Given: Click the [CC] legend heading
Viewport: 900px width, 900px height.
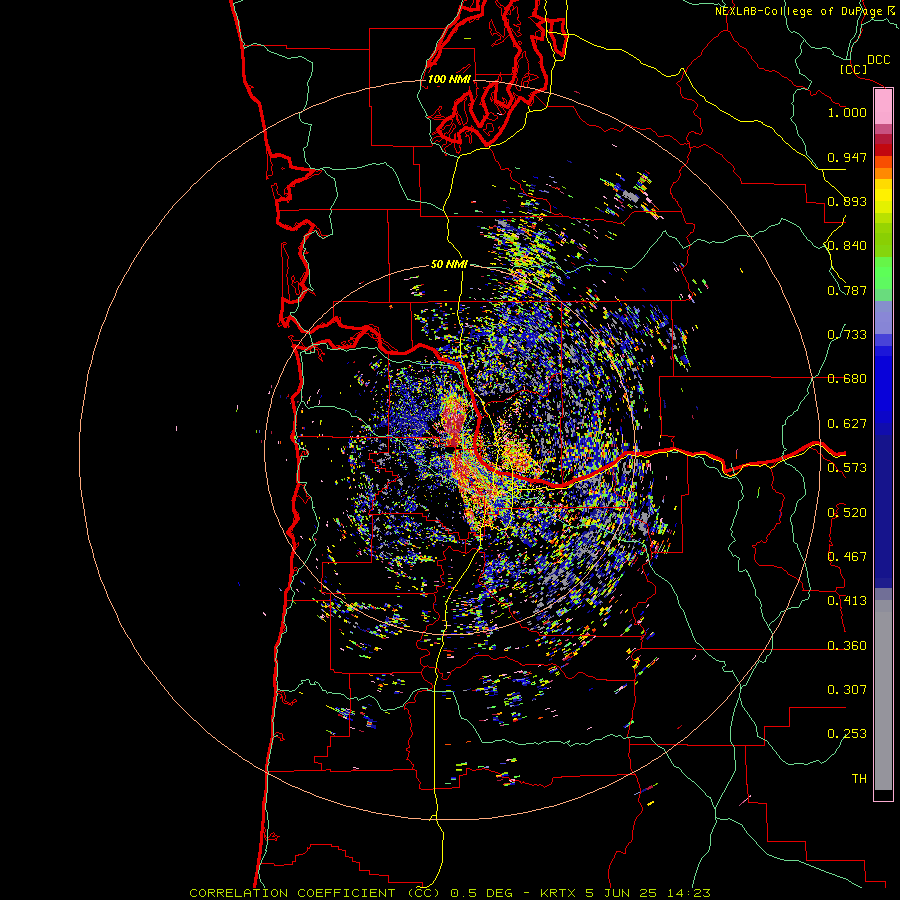Looking at the screenshot, I should tap(853, 69).
